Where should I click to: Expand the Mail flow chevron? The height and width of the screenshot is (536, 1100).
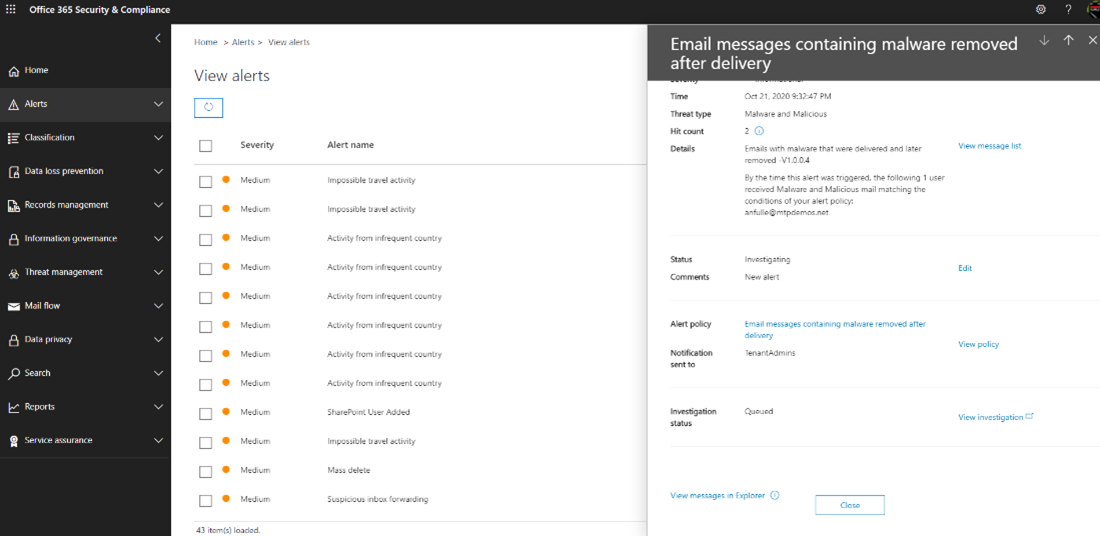(158, 307)
